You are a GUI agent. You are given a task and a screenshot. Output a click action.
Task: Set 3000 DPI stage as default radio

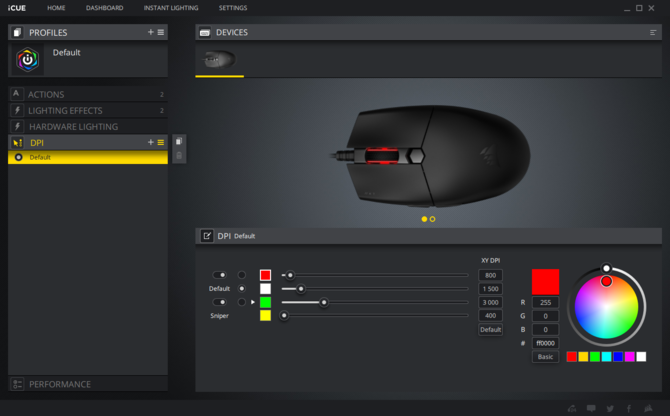point(241,302)
